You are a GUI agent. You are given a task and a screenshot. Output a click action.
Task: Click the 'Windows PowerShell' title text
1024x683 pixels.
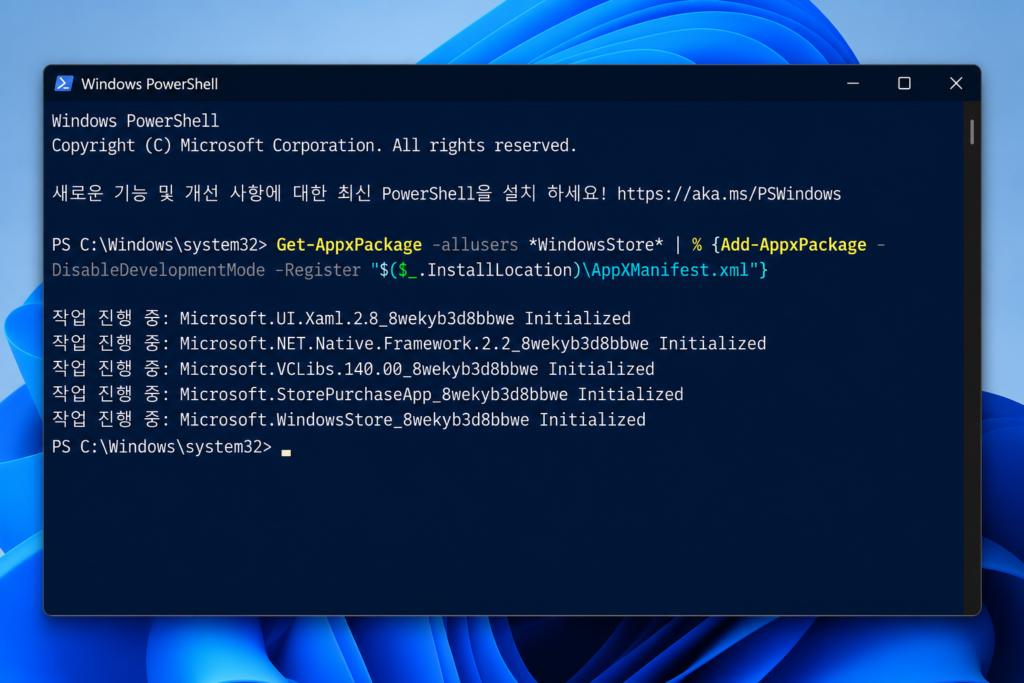[x=150, y=84]
